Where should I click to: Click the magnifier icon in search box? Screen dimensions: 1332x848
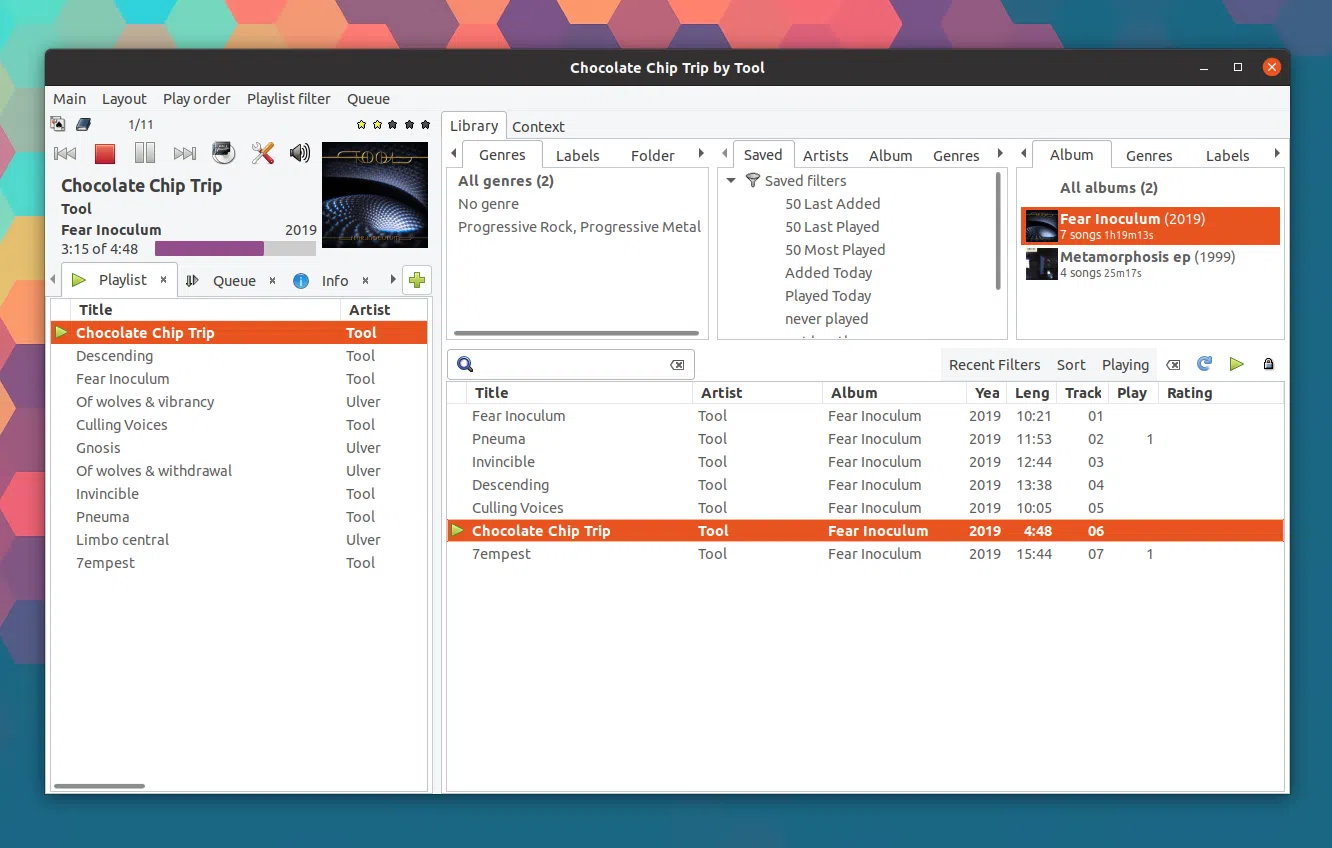click(465, 365)
